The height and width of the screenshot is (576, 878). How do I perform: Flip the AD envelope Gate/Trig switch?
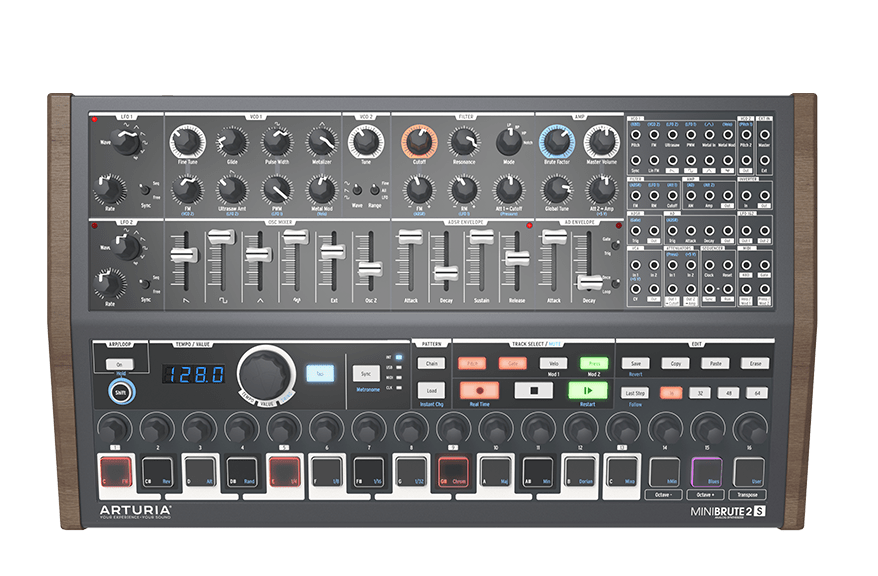coord(615,246)
